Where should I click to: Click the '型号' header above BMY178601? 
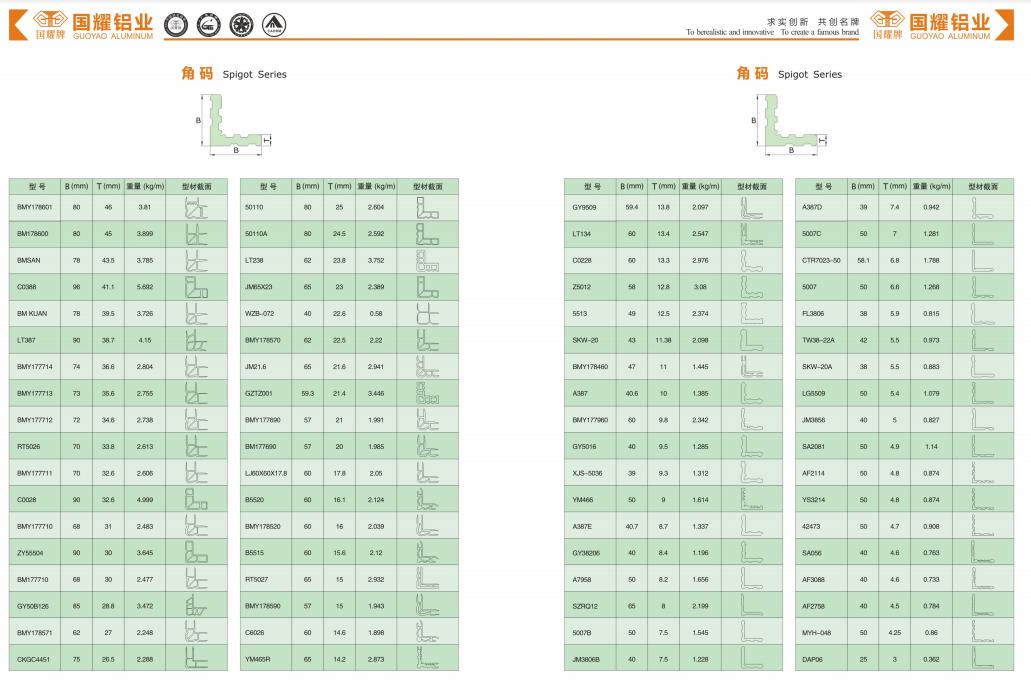(x=37, y=187)
